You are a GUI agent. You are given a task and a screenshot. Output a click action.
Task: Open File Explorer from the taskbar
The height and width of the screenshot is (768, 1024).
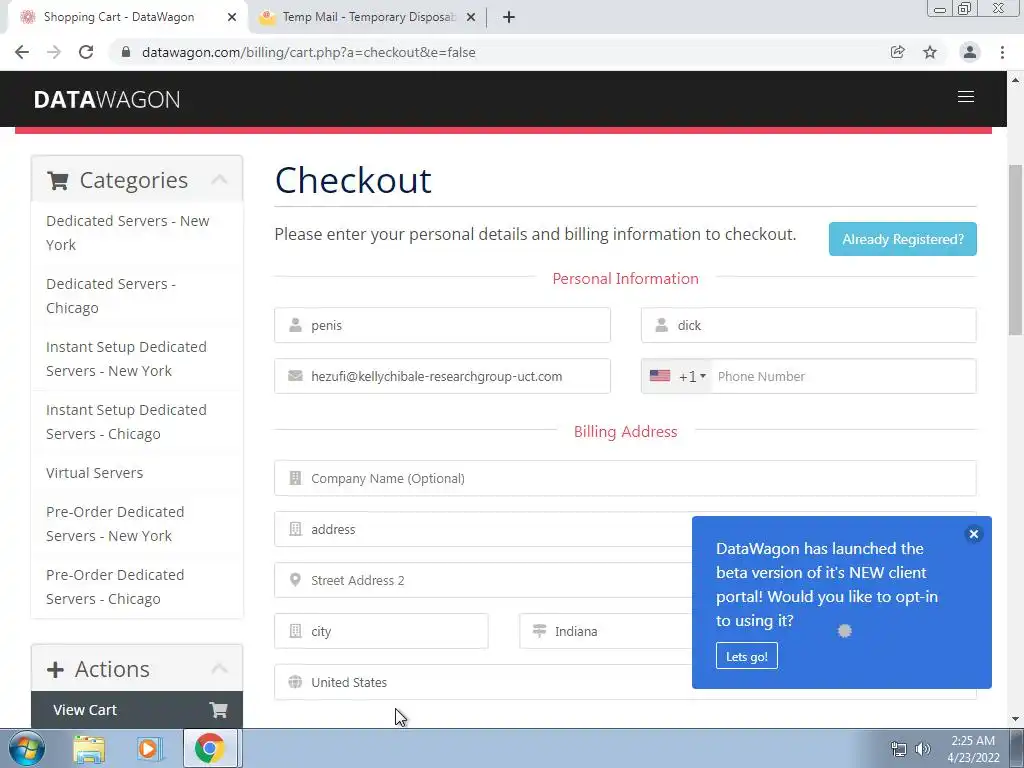coord(89,748)
